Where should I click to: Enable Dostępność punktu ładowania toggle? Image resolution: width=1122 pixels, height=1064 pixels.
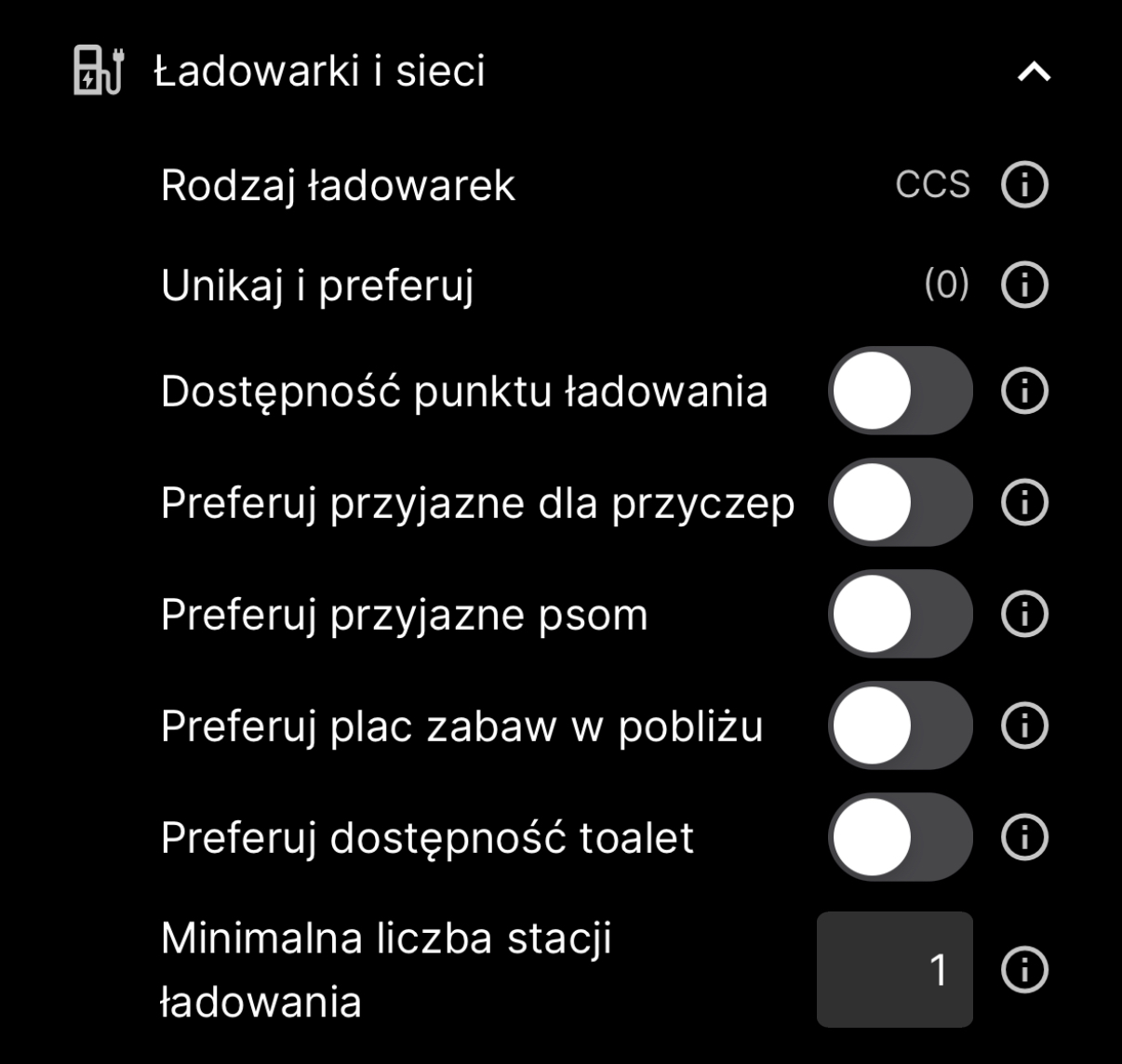(x=900, y=391)
